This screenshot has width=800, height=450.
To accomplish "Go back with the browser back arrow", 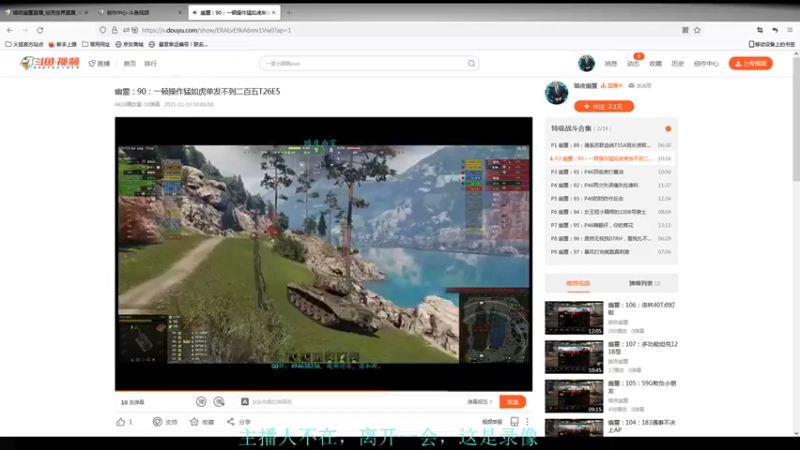I will click(10, 30).
